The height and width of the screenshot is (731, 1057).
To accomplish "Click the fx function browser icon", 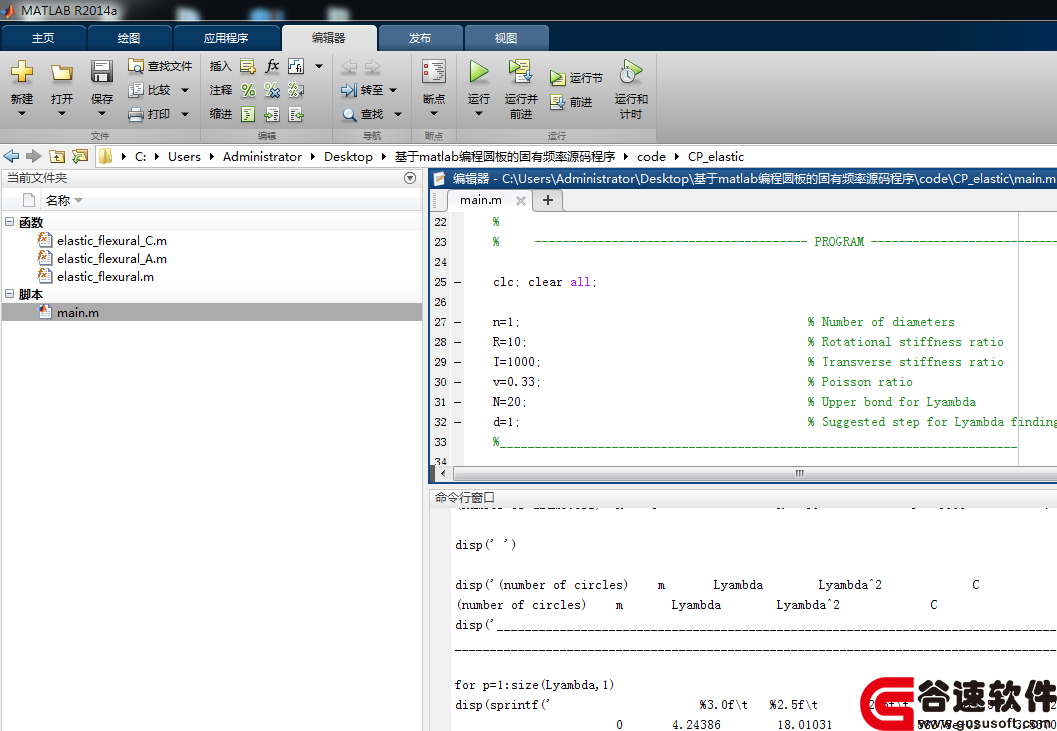I will [272, 66].
